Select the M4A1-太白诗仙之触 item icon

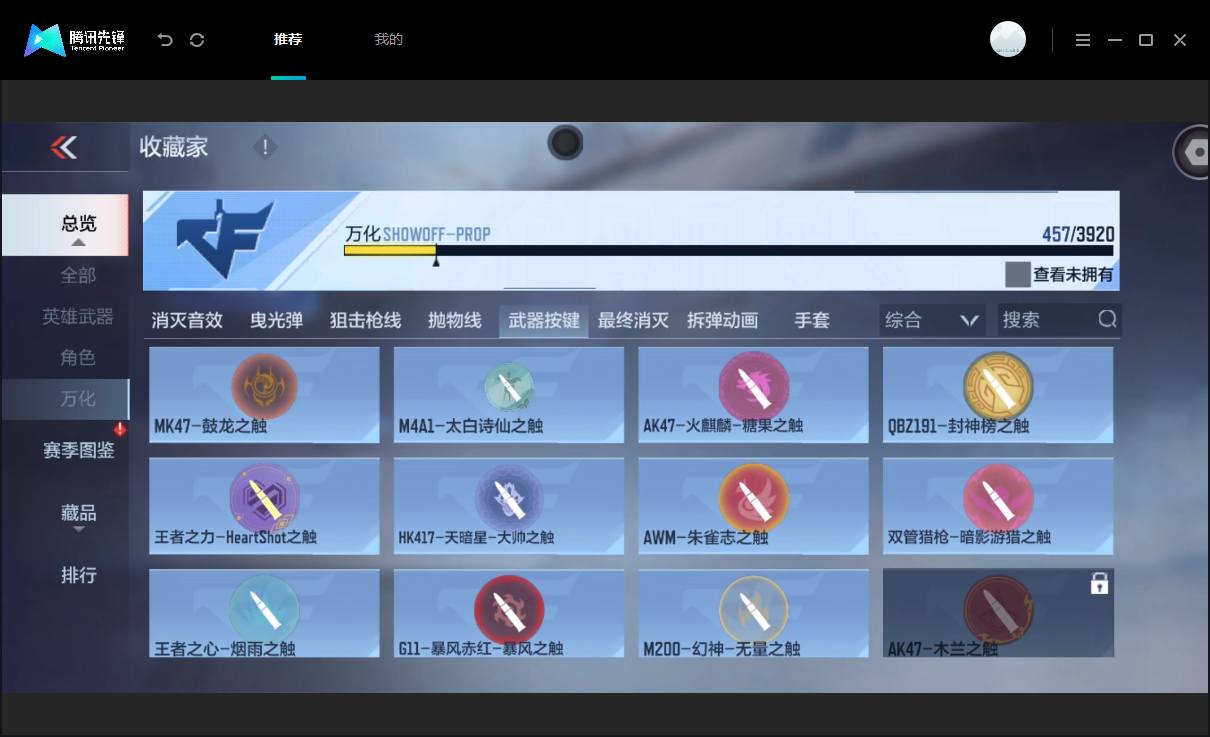(509, 386)
